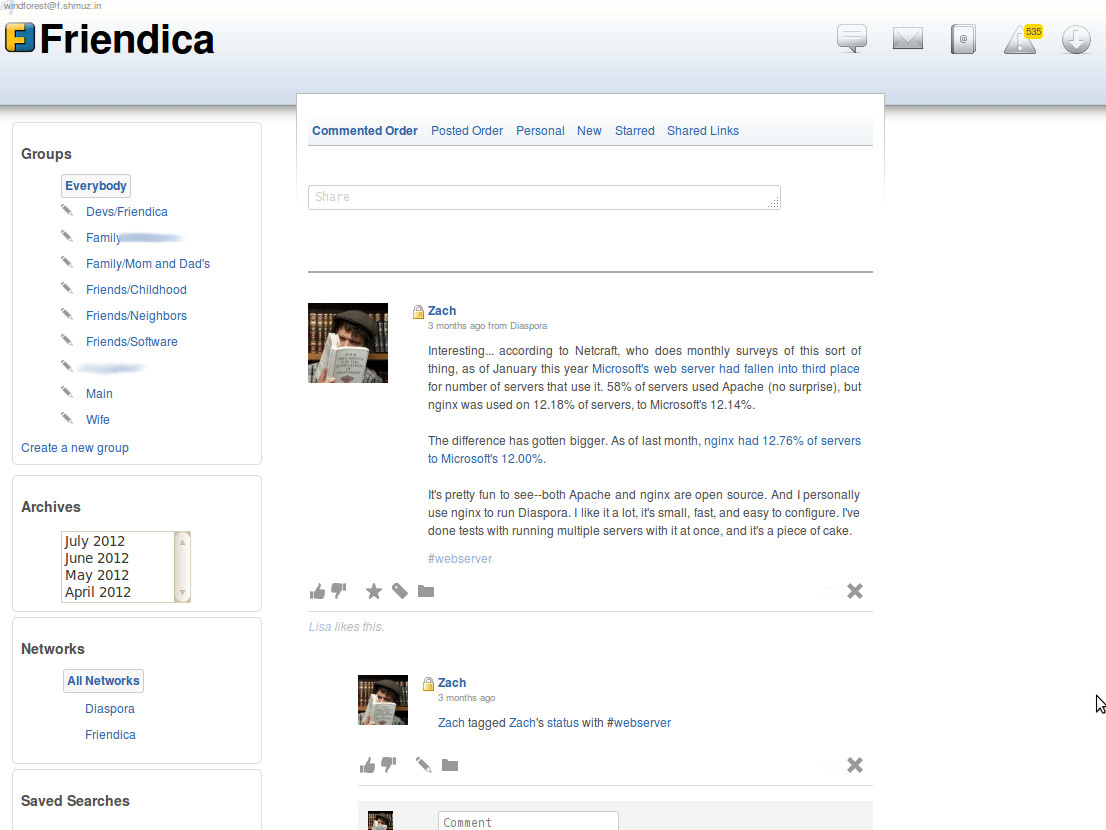Open the Wife group

pyautogui.click(x=98, y=420)
